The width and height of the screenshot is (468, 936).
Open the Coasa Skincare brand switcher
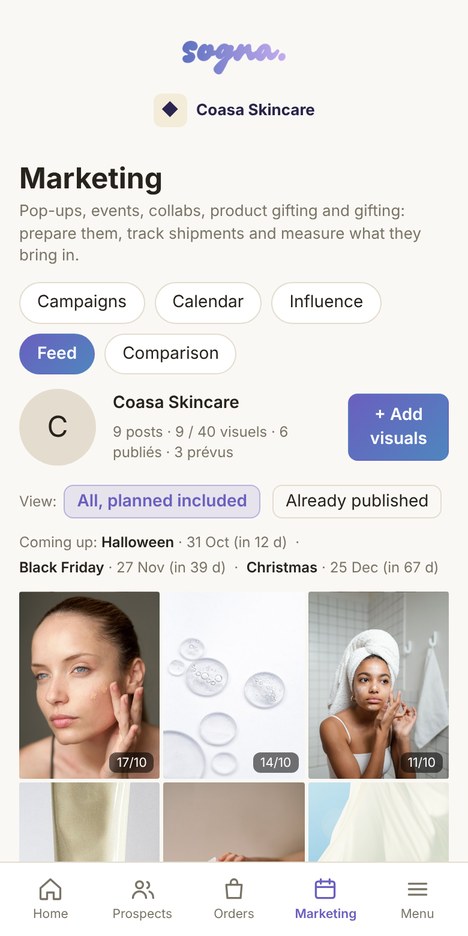pos(234,110)
